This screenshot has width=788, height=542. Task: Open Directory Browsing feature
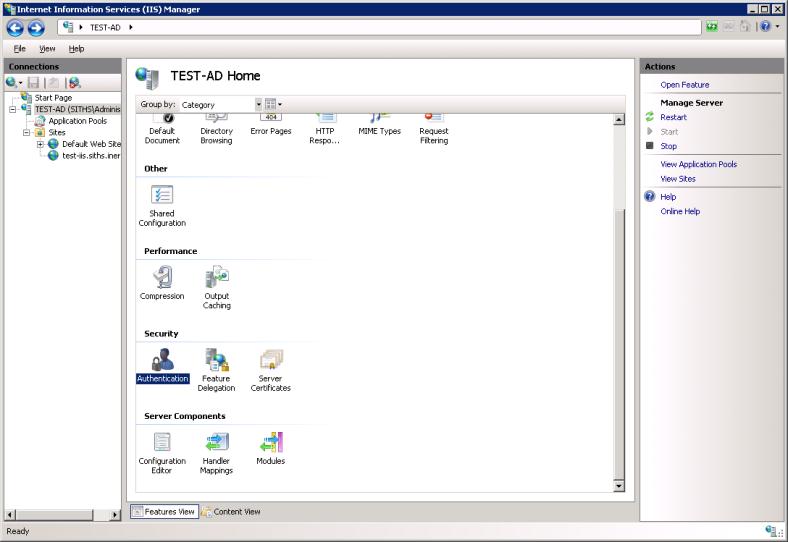click(217, 130)
